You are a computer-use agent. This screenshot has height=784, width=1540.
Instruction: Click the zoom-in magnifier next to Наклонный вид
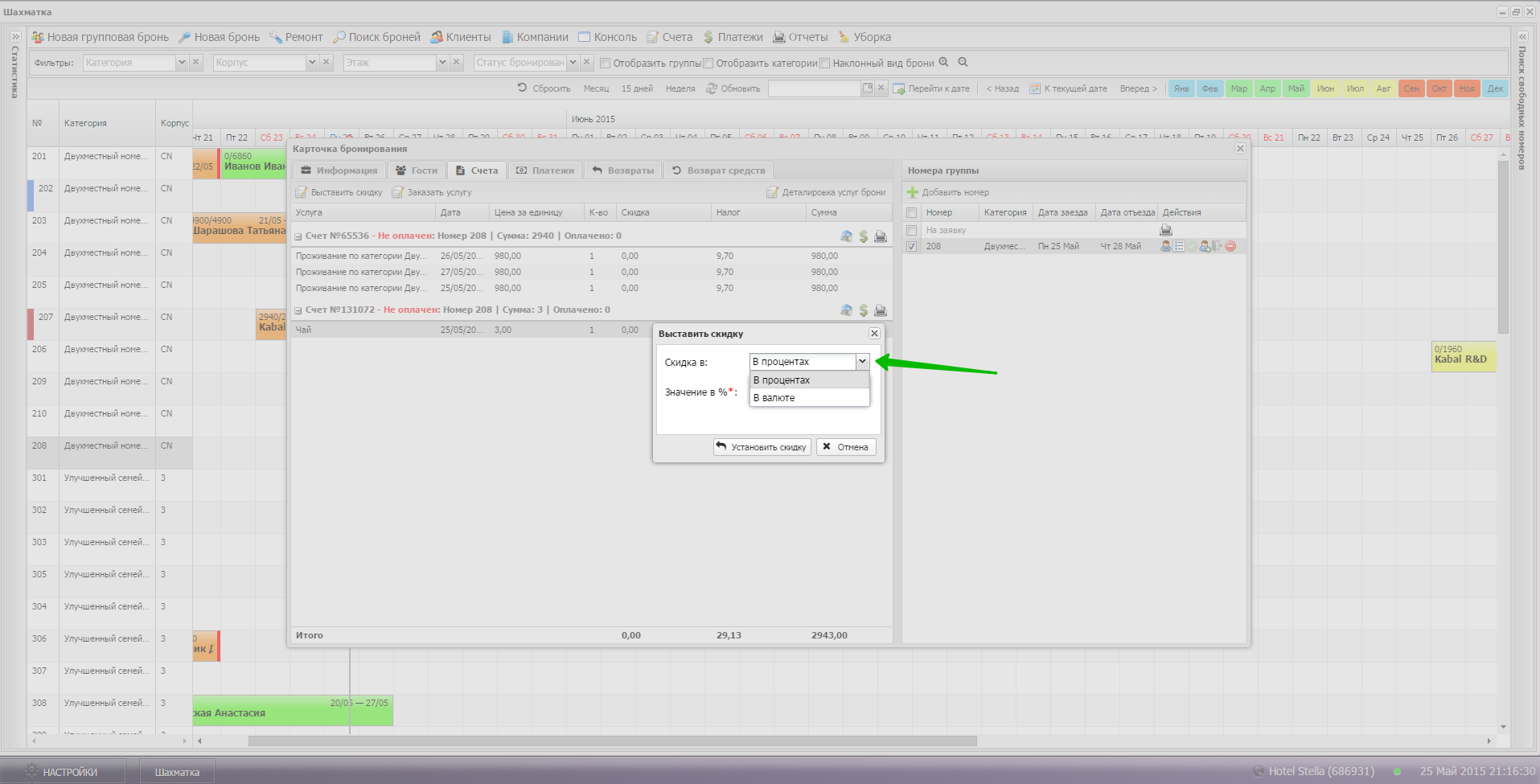[944, 62]
